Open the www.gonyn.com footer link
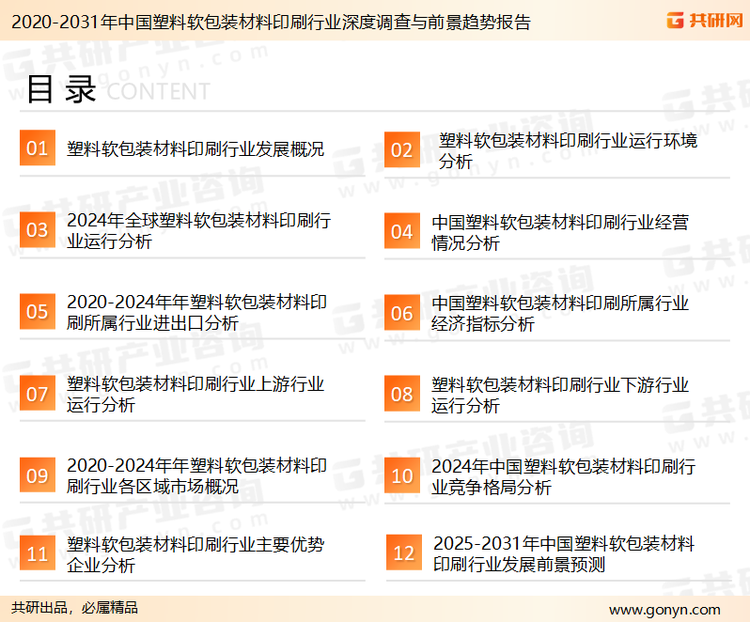750x622 pixels. pos(664,610)
